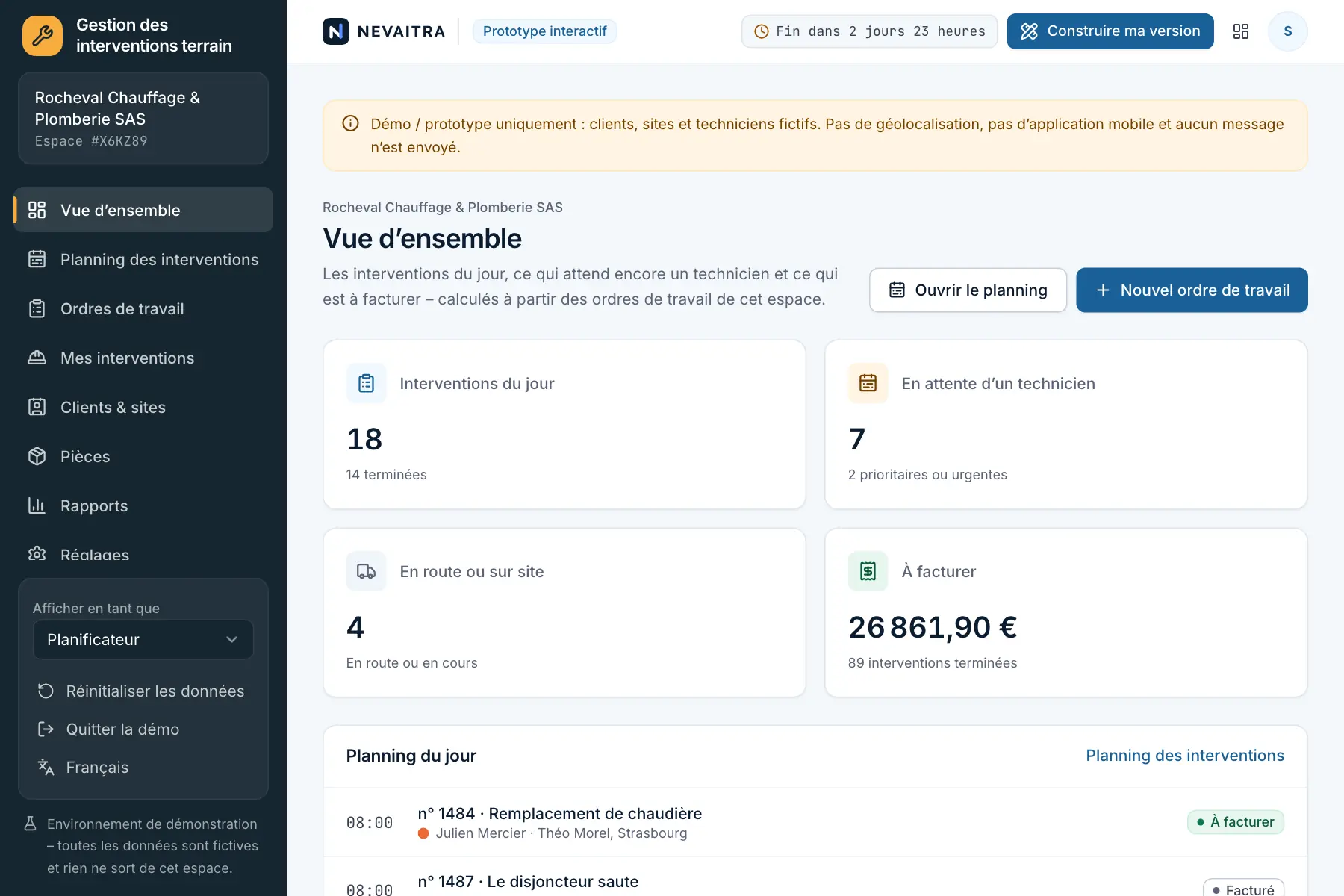This screenshot has width=1344, height=896.
Task: Click the truck icon on En route card
Action: point(367,571)
